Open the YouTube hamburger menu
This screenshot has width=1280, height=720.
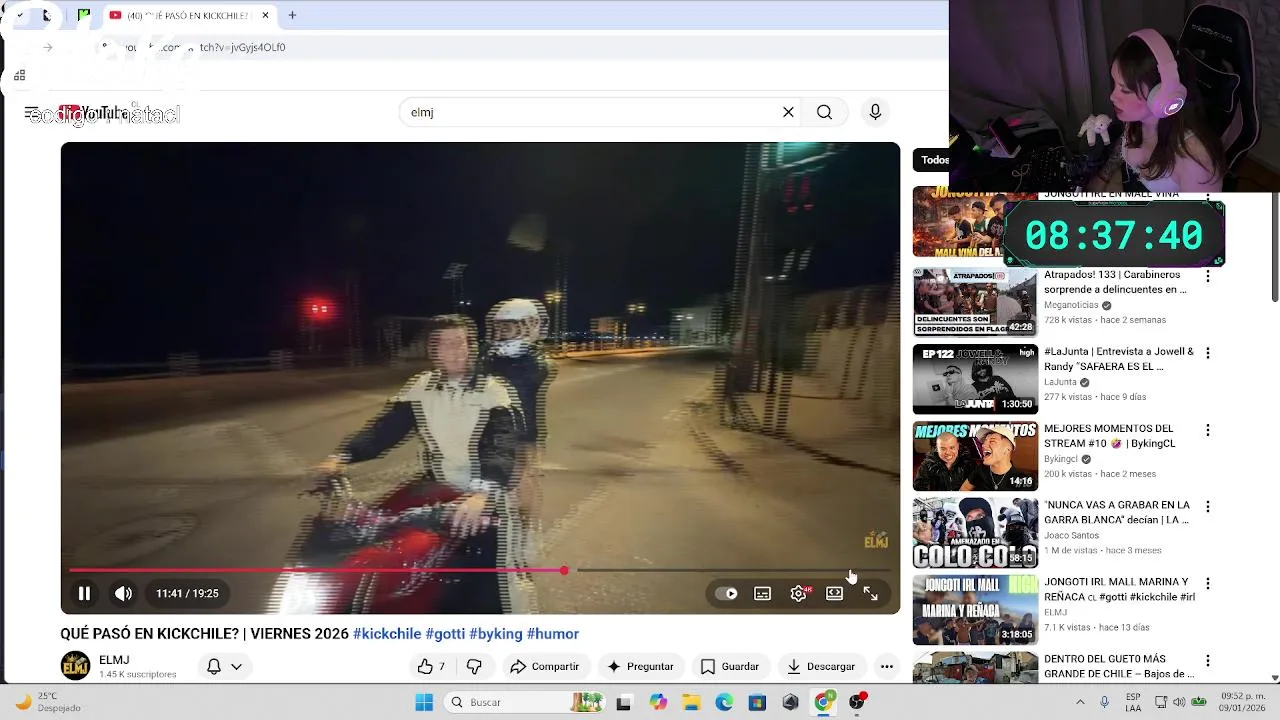pyautogui.click(x=32, y=113)
